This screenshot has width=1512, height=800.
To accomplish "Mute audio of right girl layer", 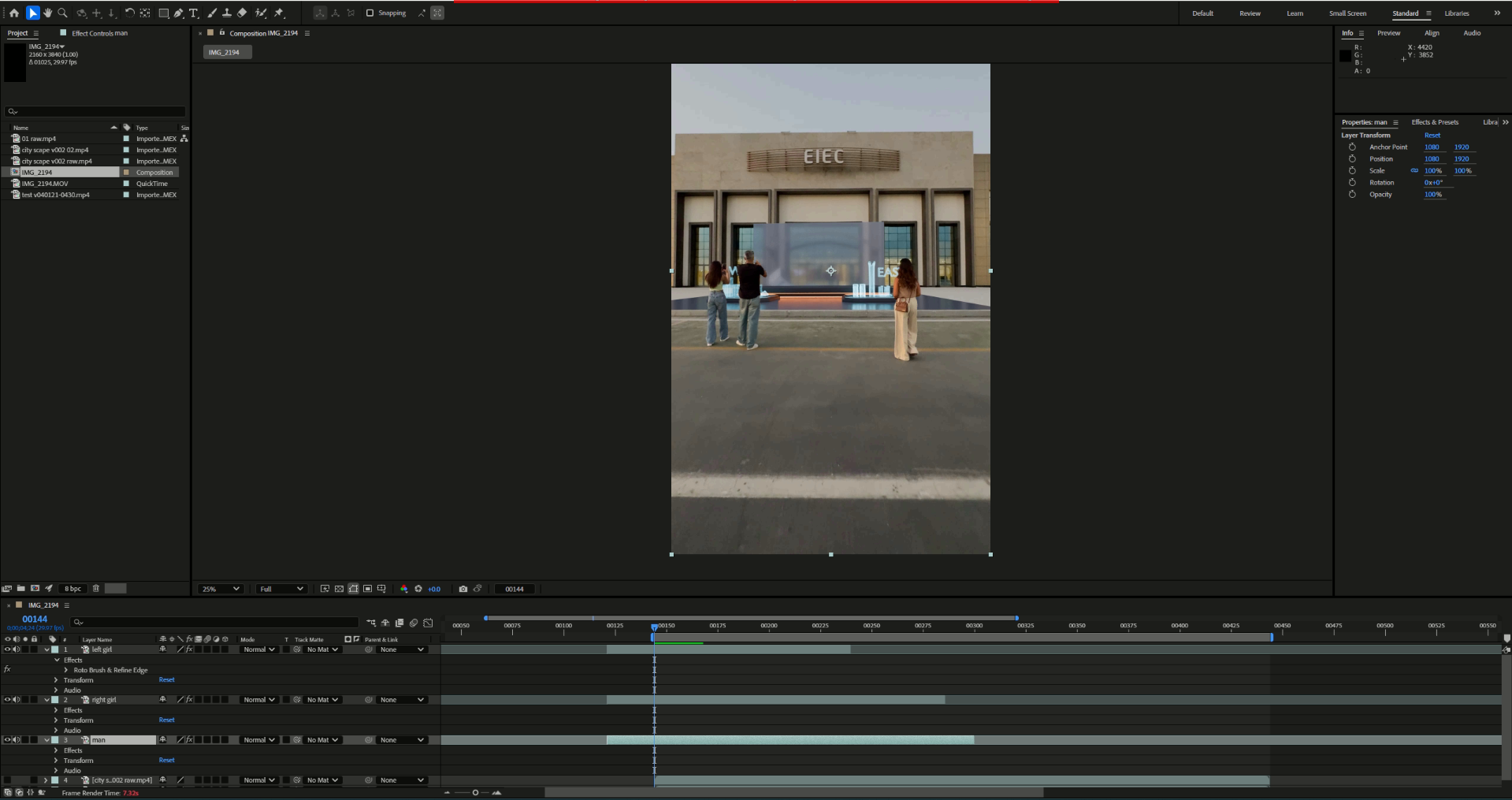I will tap(17, 700).
